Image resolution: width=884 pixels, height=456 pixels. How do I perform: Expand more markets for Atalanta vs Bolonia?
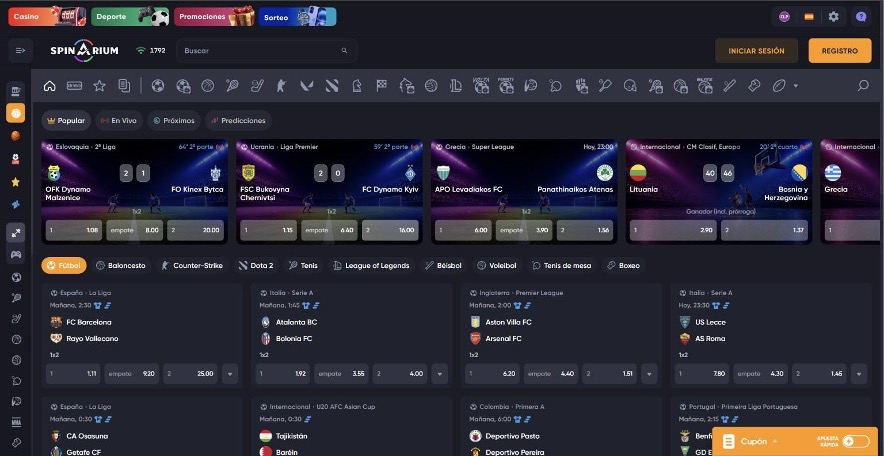point(440,374)
